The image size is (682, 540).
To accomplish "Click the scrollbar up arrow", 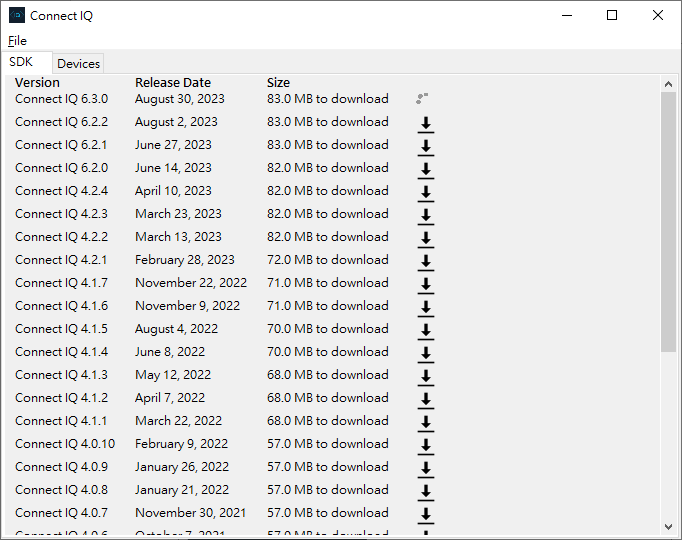I will [669, 84].
